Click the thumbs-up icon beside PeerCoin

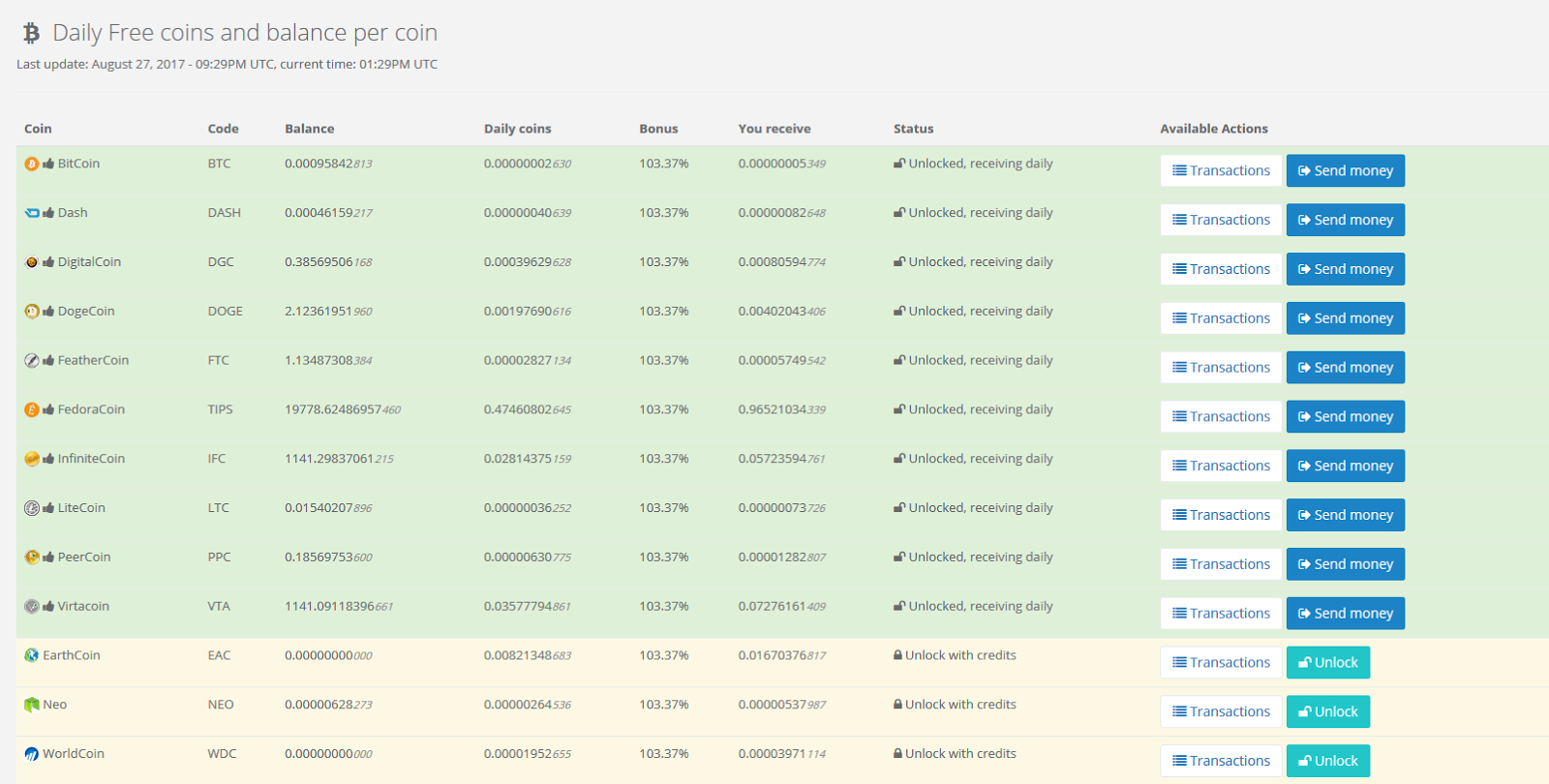pos(48,557)
